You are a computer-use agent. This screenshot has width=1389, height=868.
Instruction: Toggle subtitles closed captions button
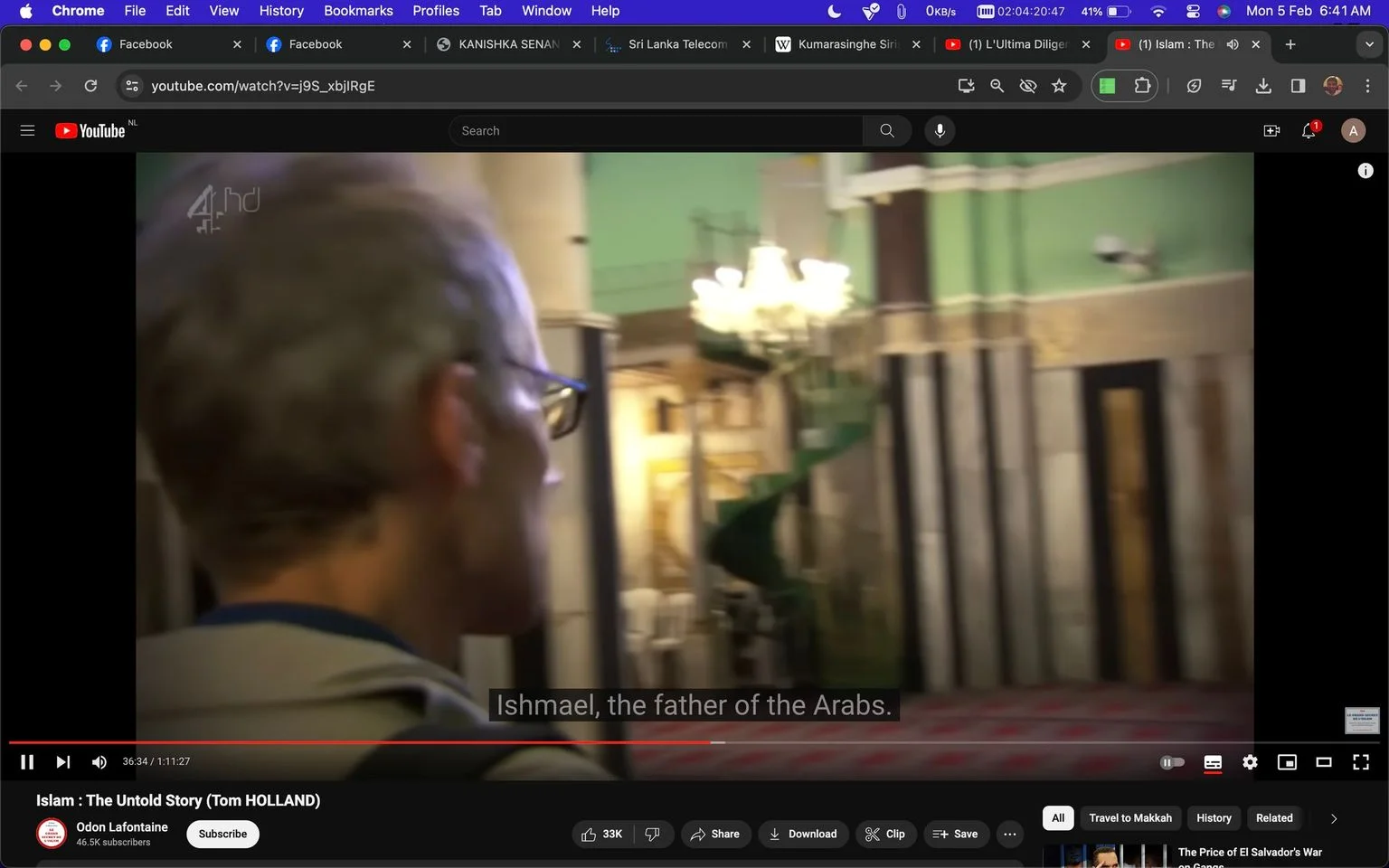(x=1213, y=762)
